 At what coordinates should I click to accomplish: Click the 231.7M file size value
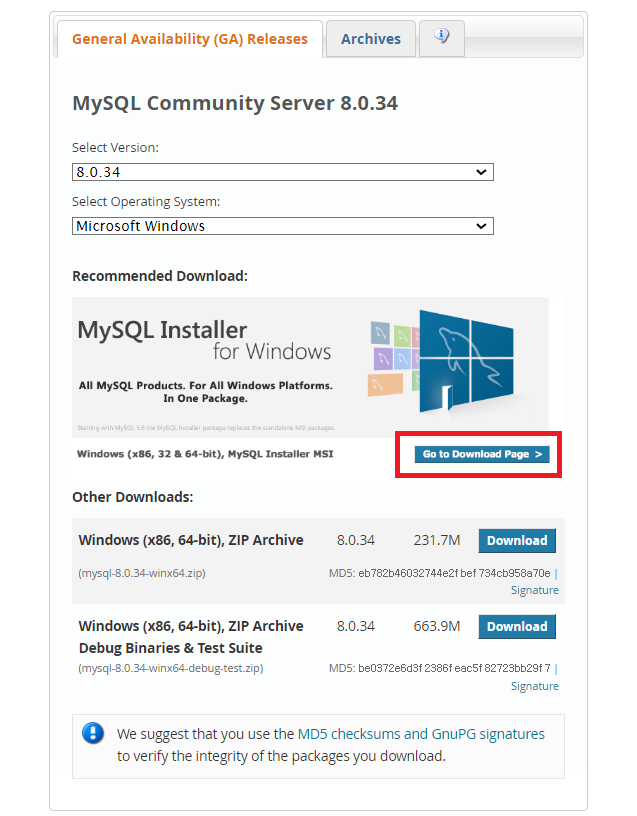click(437, 540)
